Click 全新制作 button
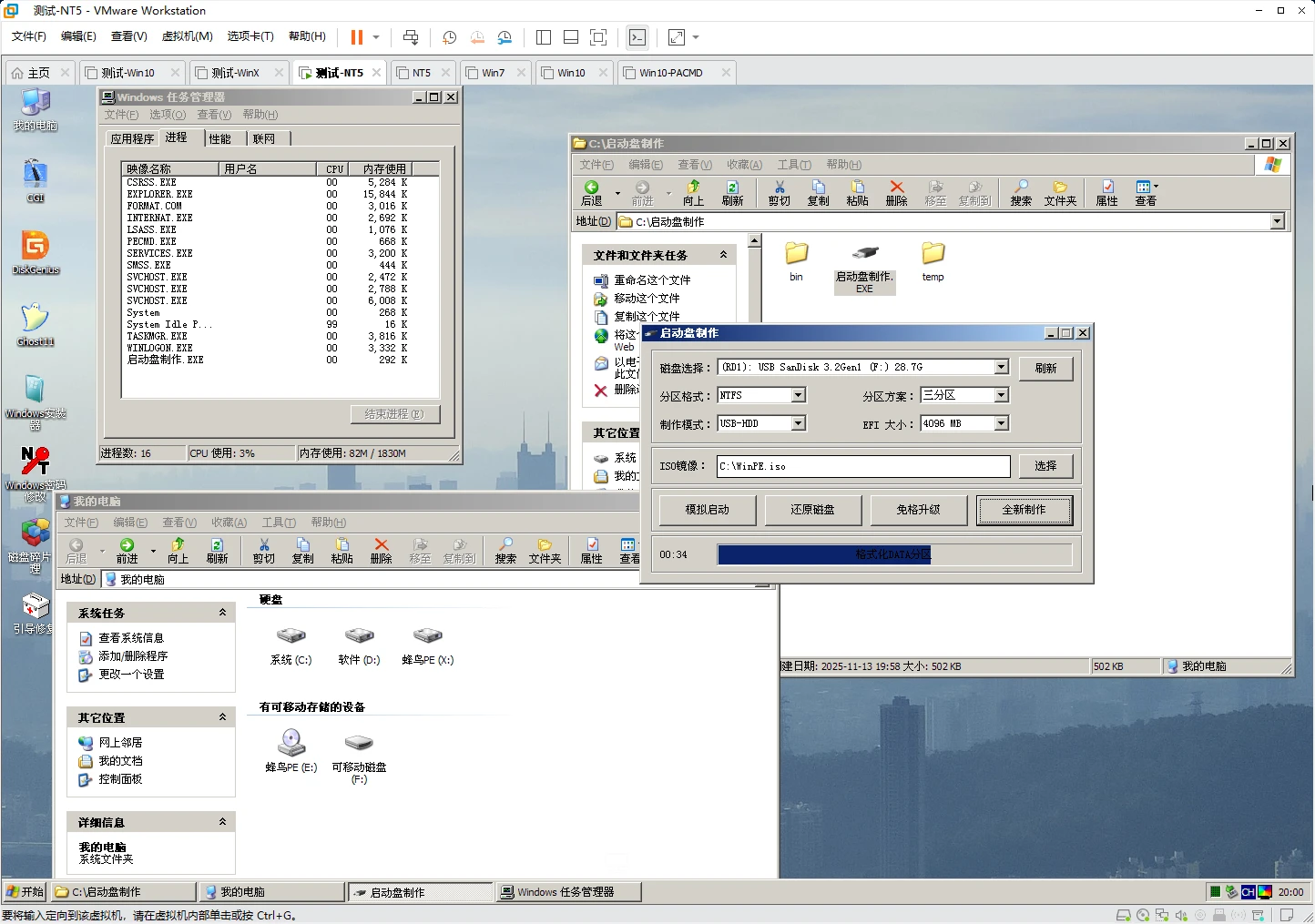Screen dimensions: 1315x924 1024,510
